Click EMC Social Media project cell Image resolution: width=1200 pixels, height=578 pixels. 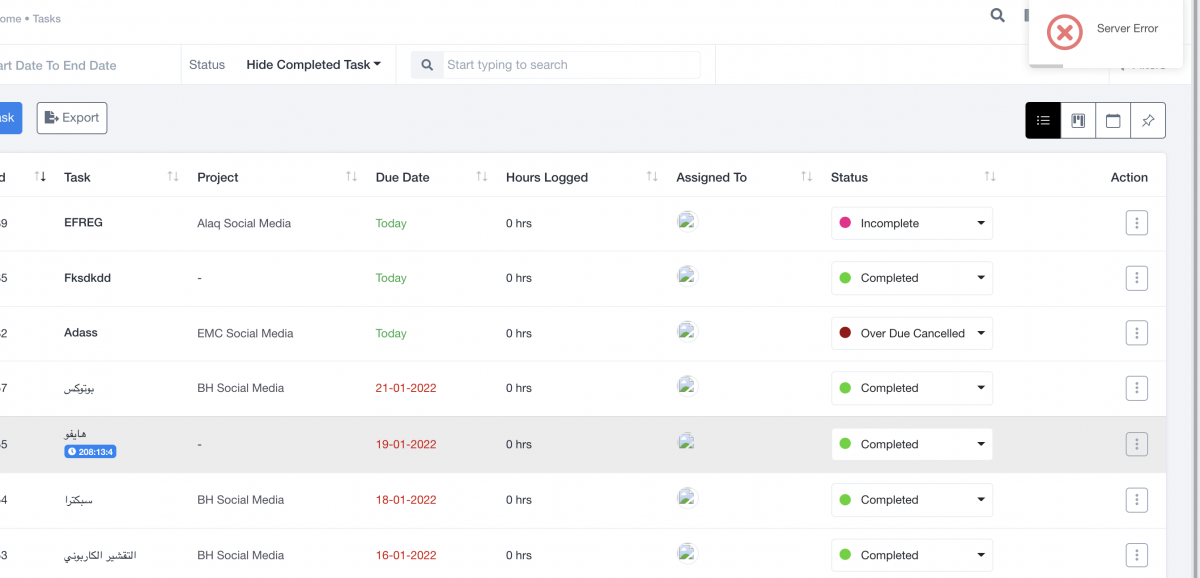pos(245,333)
